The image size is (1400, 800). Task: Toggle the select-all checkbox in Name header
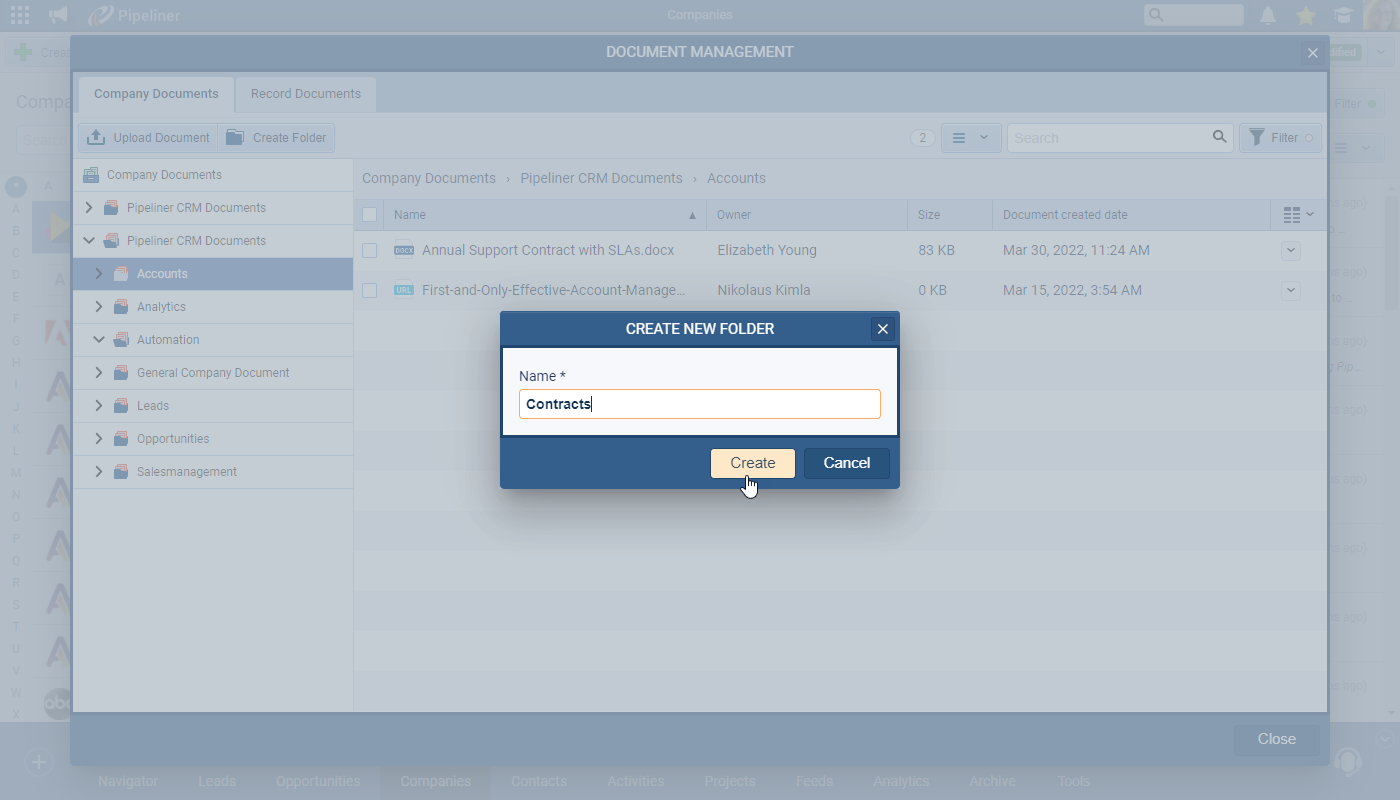[370, 215]
